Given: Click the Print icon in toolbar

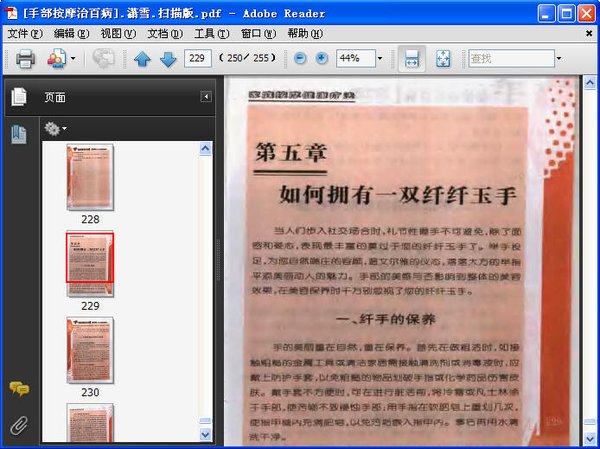Looking at the screenshot, I should (x=25, y=59).
